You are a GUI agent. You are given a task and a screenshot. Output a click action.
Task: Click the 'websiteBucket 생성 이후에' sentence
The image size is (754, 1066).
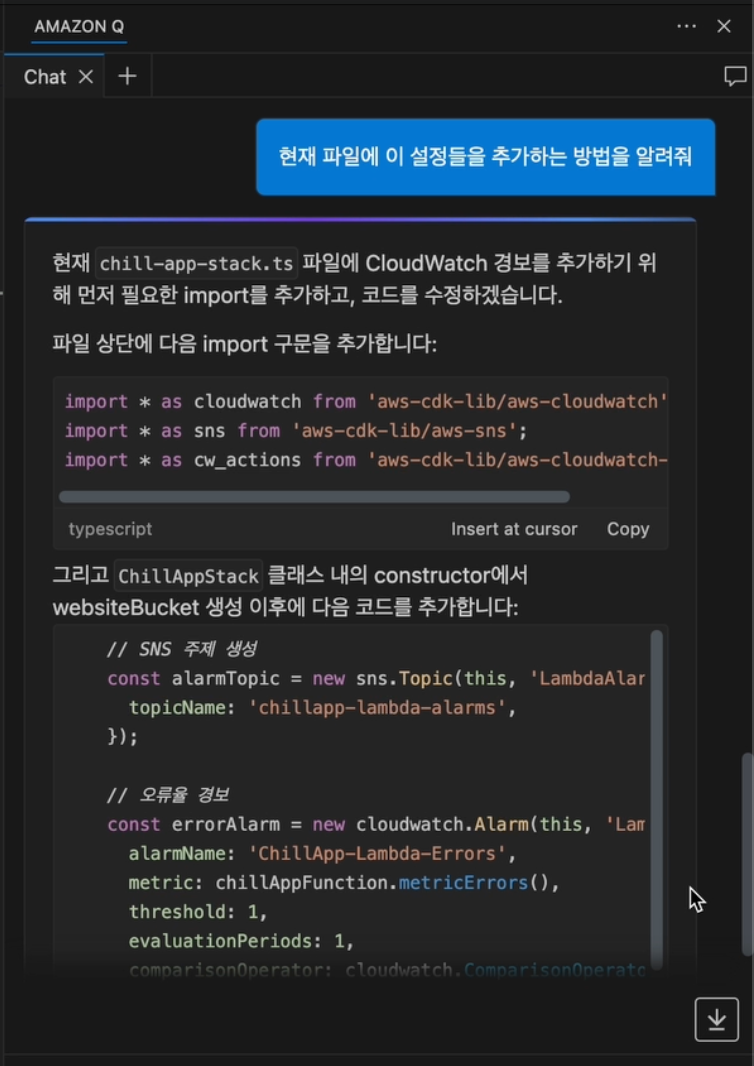coord(286,606)
